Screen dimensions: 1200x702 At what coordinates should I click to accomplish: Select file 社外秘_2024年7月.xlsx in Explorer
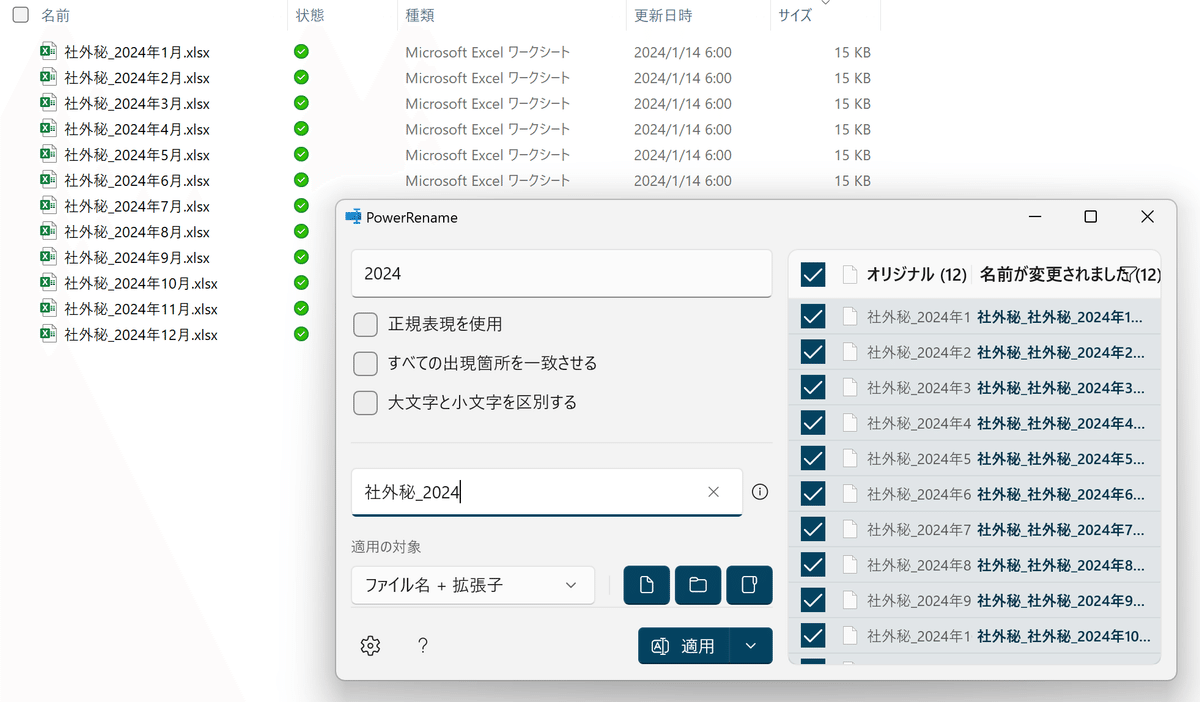click(137, 206)
